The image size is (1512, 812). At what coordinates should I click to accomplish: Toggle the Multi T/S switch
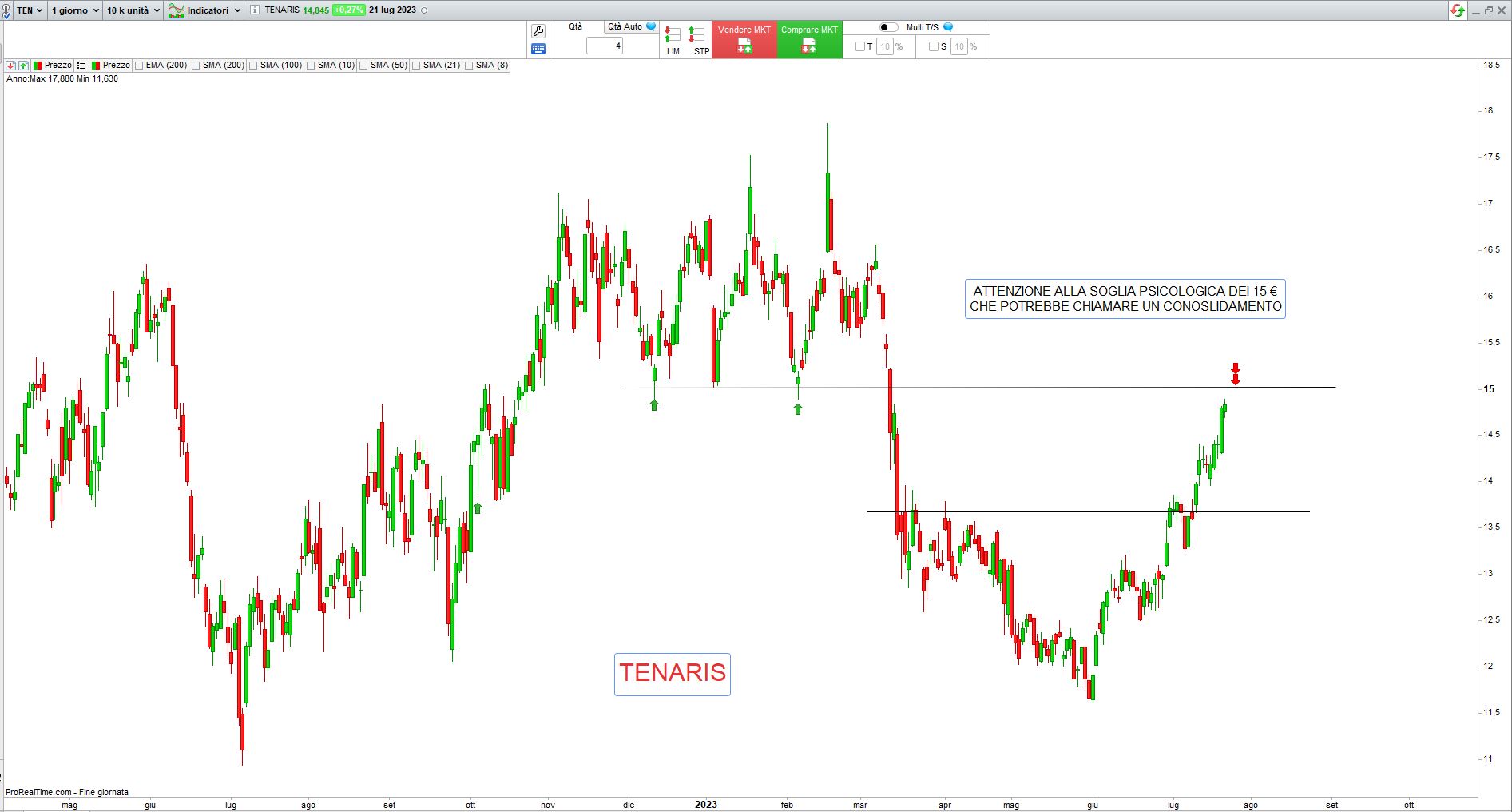pos(888,27)
